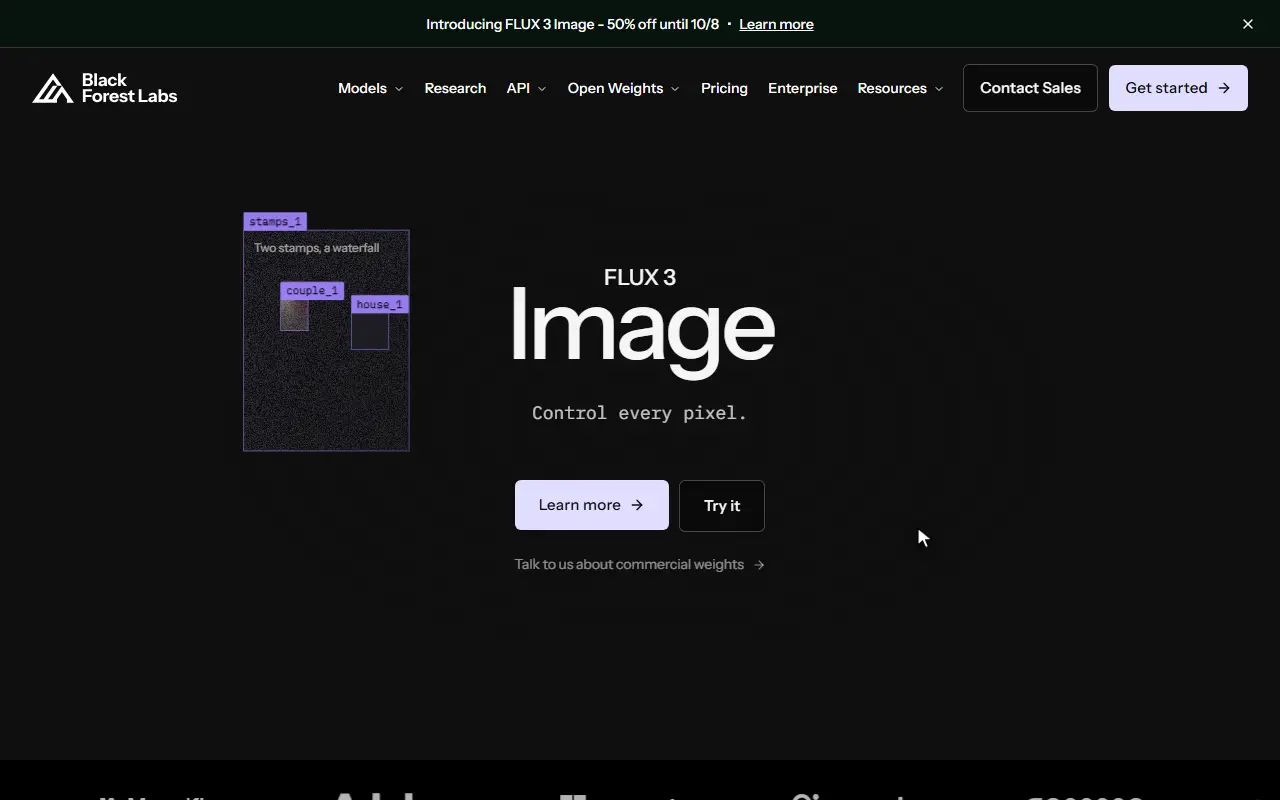Select the house_1 label tag
The height and width of the screenshot is (800, 1280).
pos(380,304)
